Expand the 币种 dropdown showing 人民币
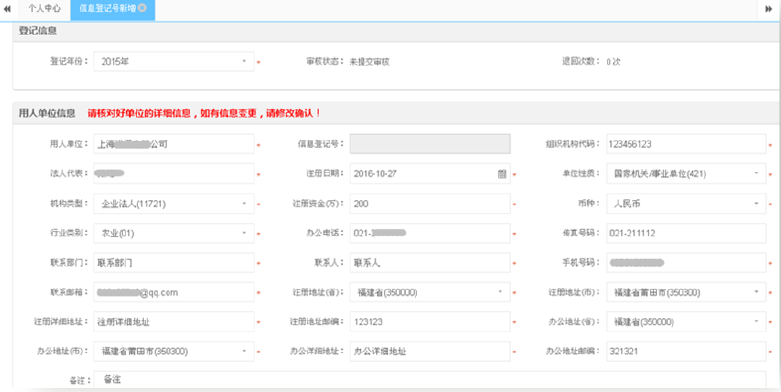The width and height of the screenshot is (781, 392). tap(686, 204)
